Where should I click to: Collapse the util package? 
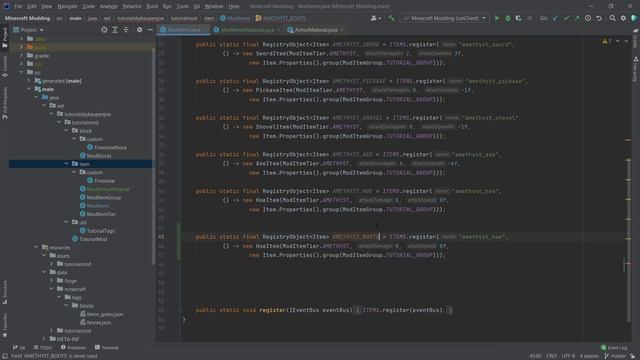coord(66,222)
